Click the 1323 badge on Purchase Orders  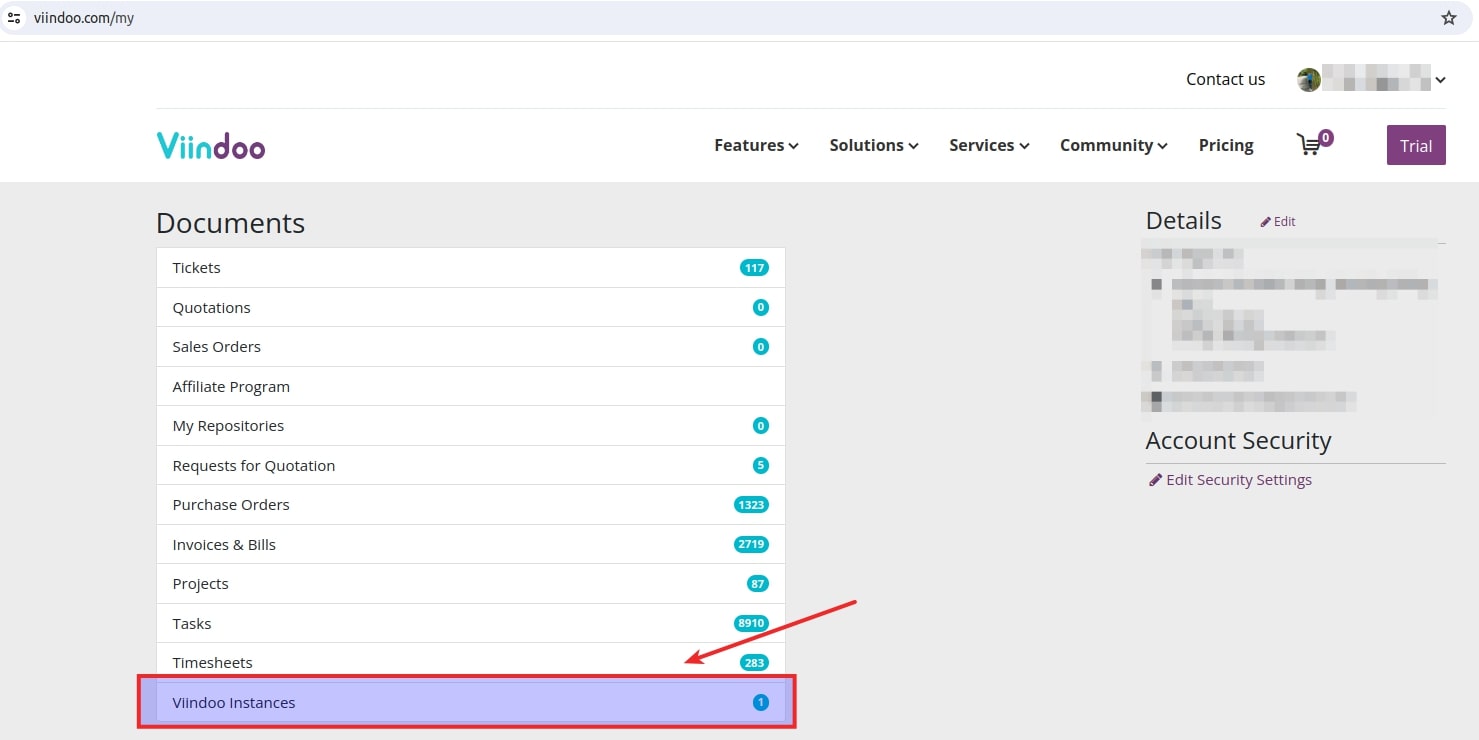point(751,505)
